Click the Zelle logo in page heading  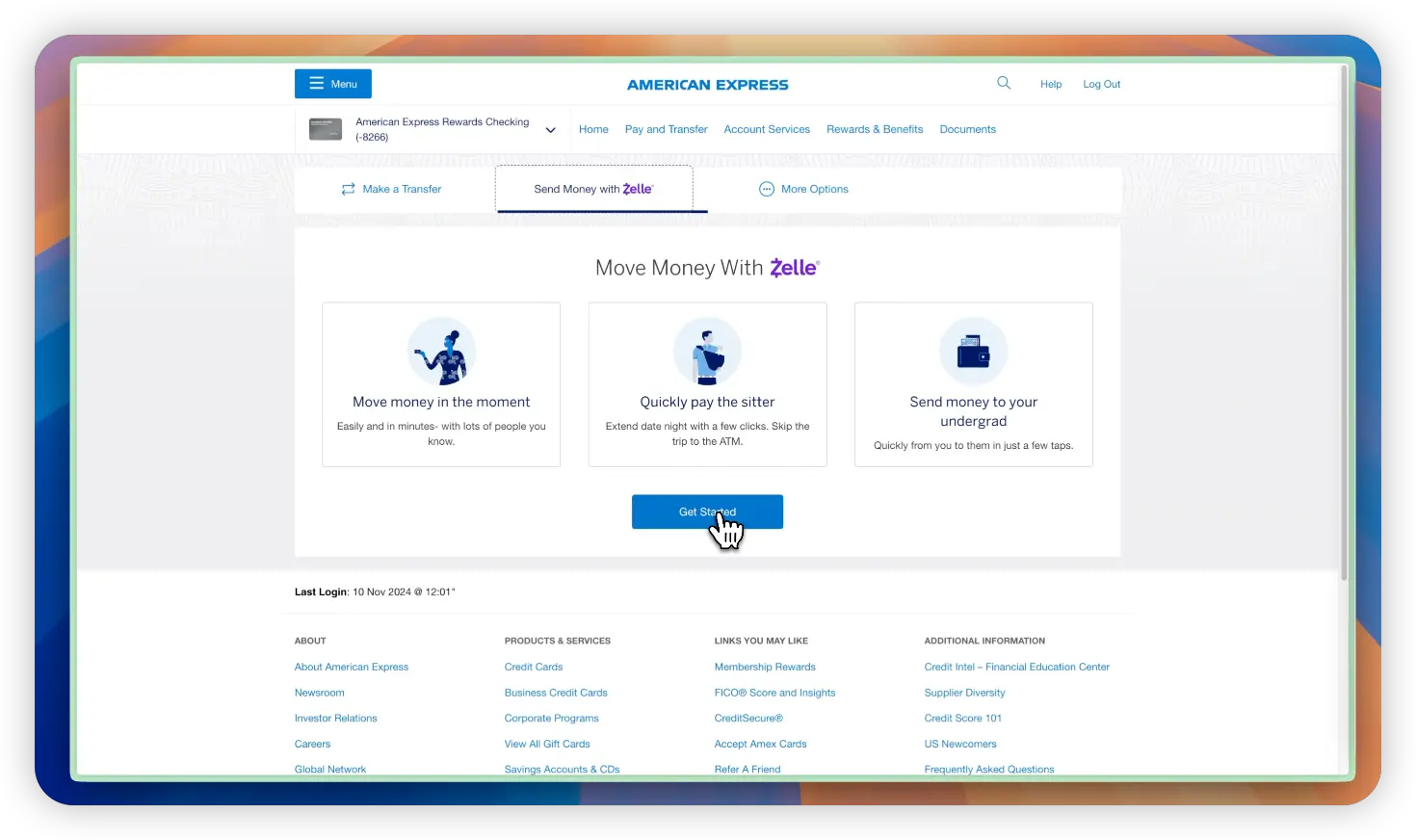point(795,268)
